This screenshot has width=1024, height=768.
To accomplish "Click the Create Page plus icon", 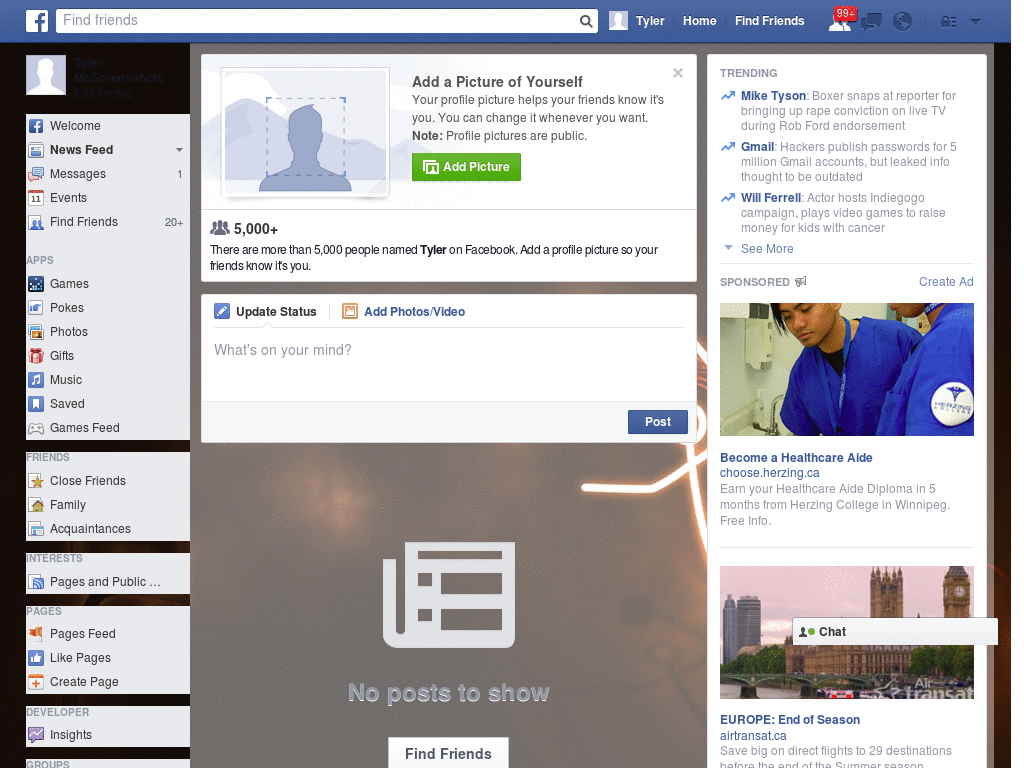I will (36, 682).
